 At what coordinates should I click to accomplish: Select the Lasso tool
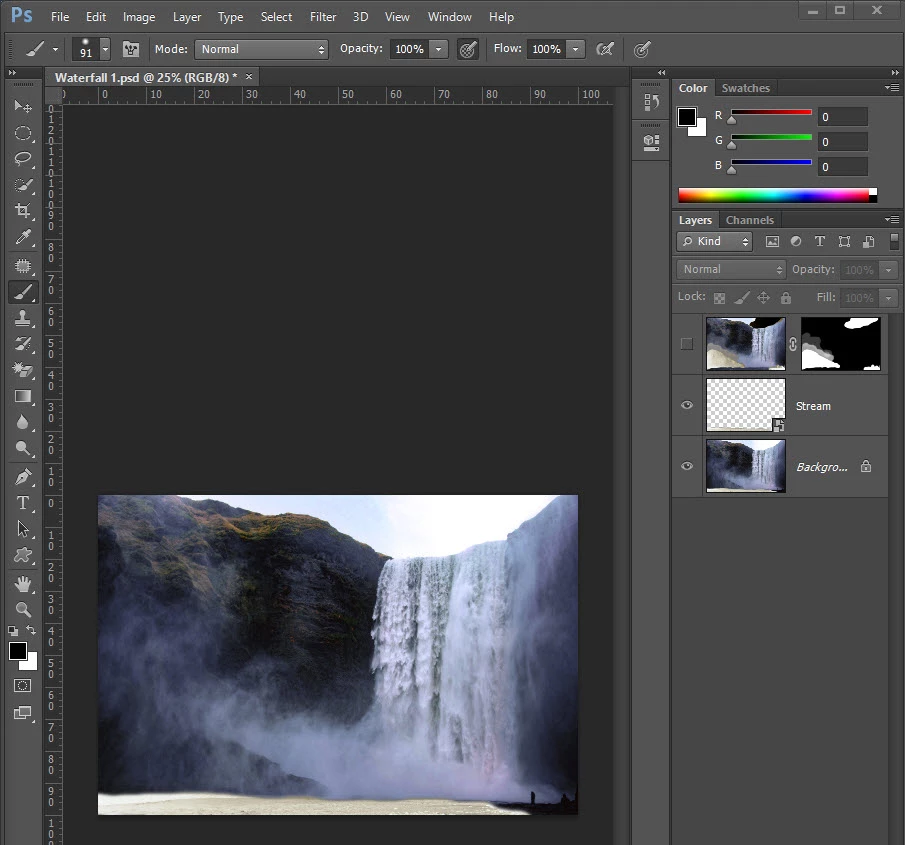[x=23, y=159]
